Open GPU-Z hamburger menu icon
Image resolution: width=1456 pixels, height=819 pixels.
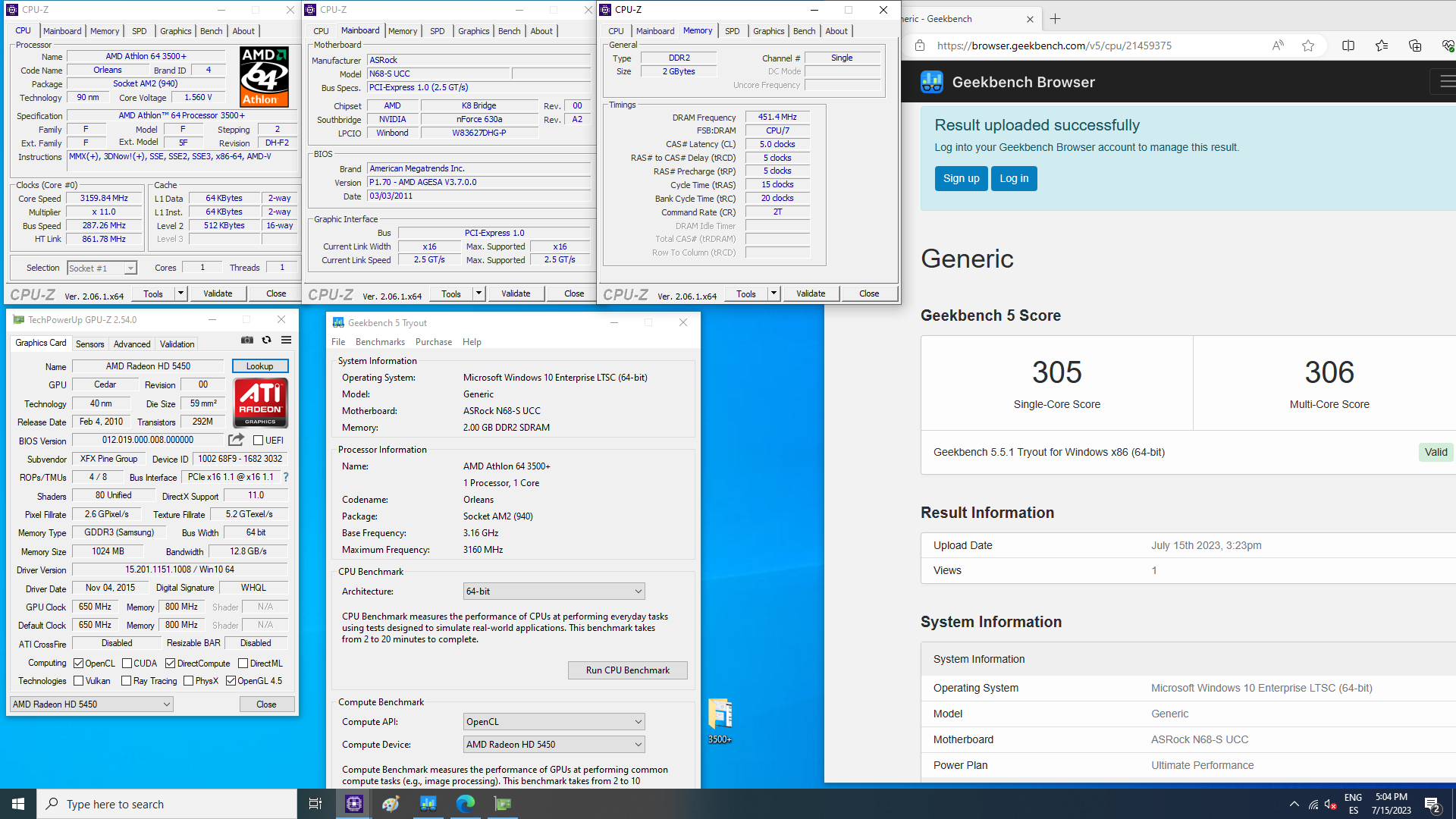tap(287, 340)
